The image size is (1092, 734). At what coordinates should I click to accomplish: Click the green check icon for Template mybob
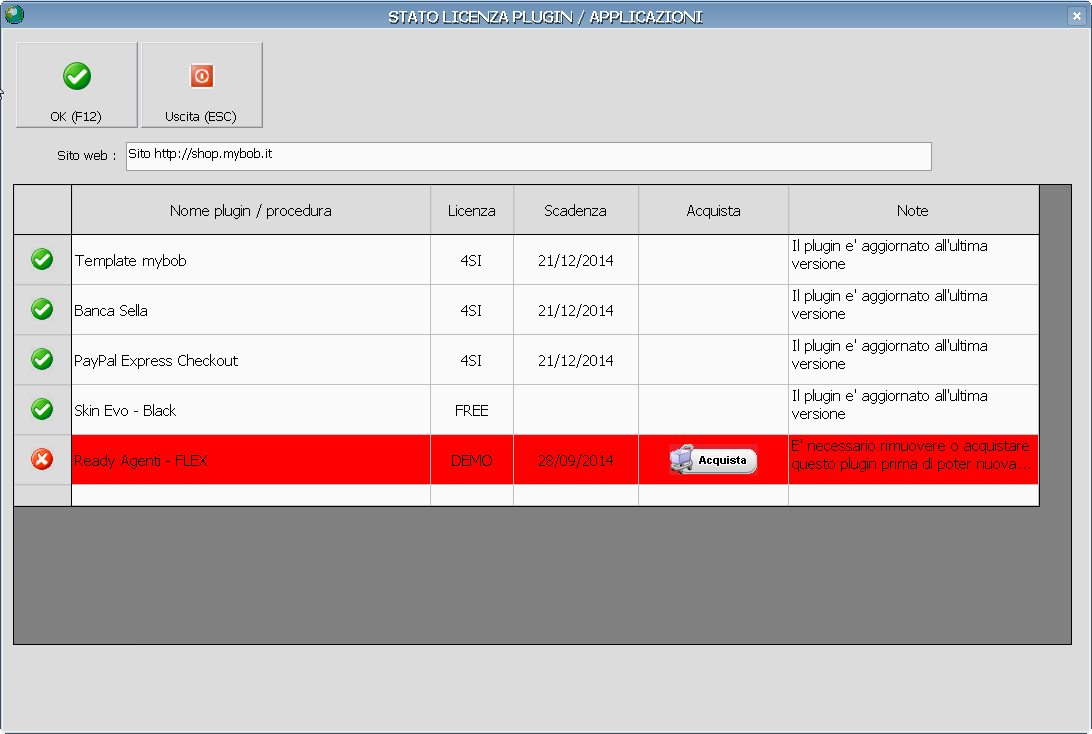tap(42, 260)
